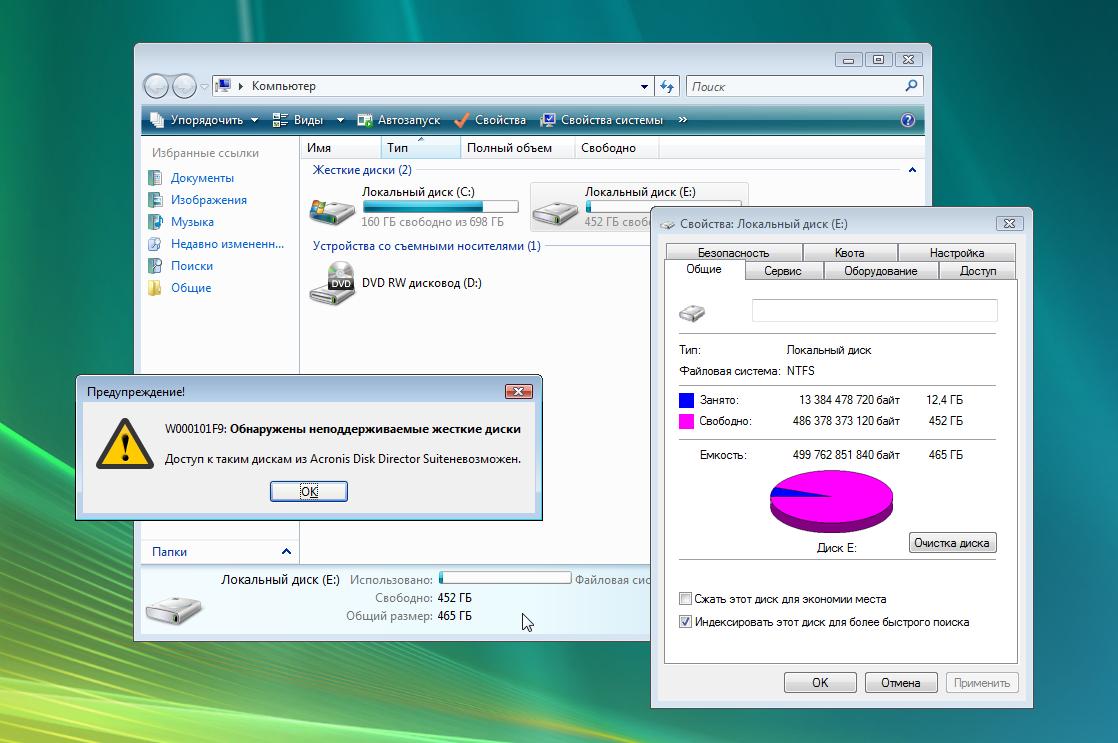Open Музыка in the favorites links

point(192,222)
